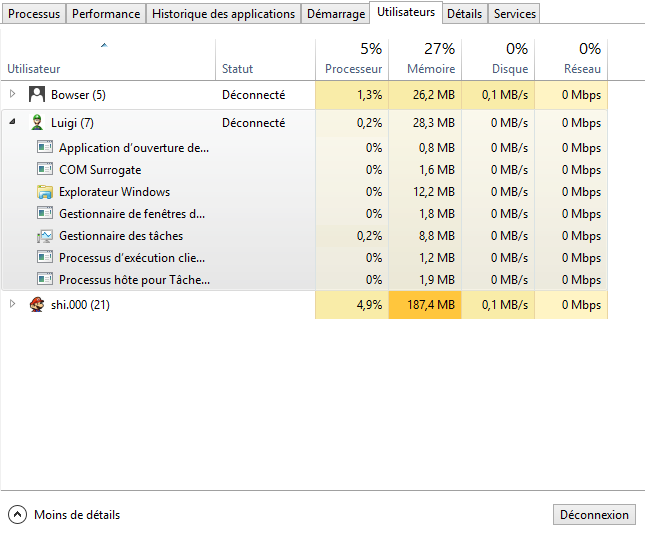Sort the list by Processeur usage
645x539 pixels.
pyautogui.click(x=352, y=59)
